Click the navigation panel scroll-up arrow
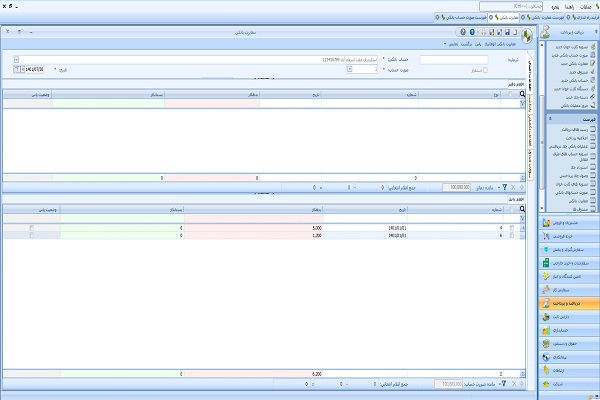The width and height of the screenshot is (600, 400). coord(542,45)
